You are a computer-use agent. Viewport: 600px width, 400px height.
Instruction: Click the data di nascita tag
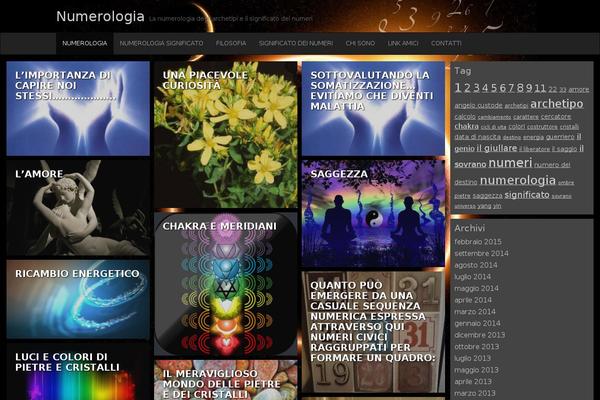(478, 137)
